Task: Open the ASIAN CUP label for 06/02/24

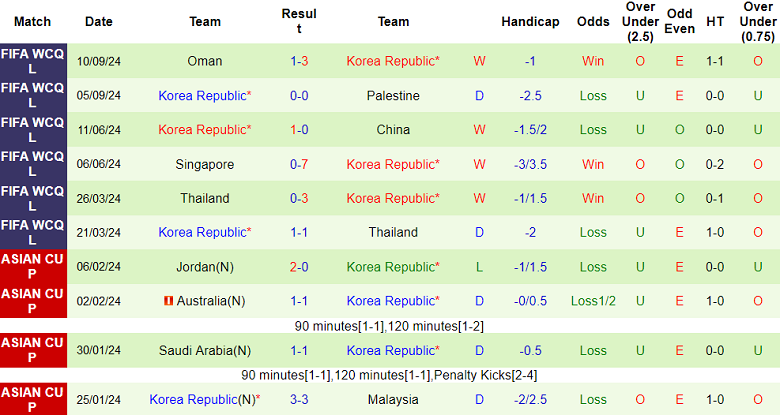Action: 33,267
